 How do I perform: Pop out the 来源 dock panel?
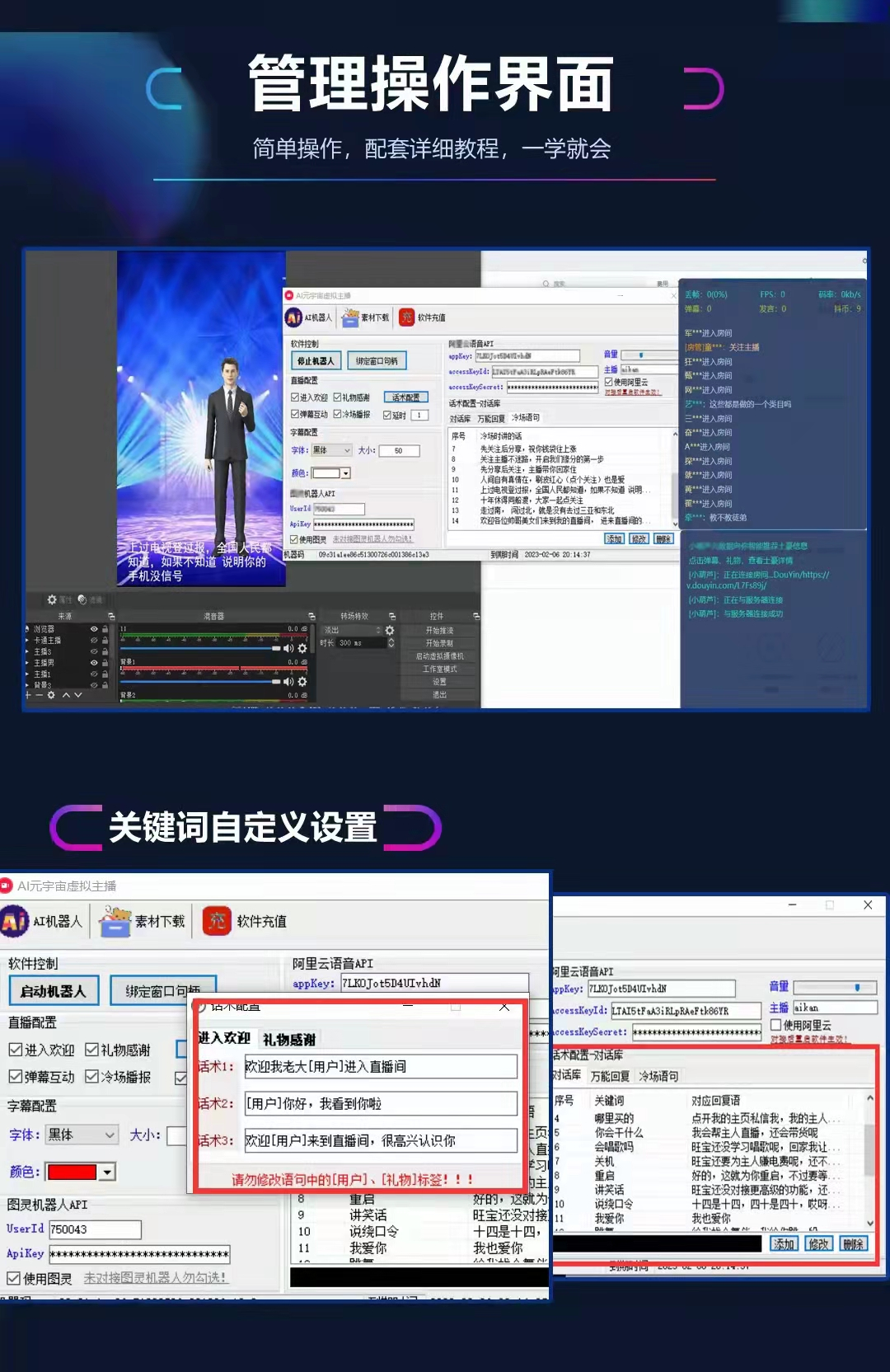click(x=111, y=616)
